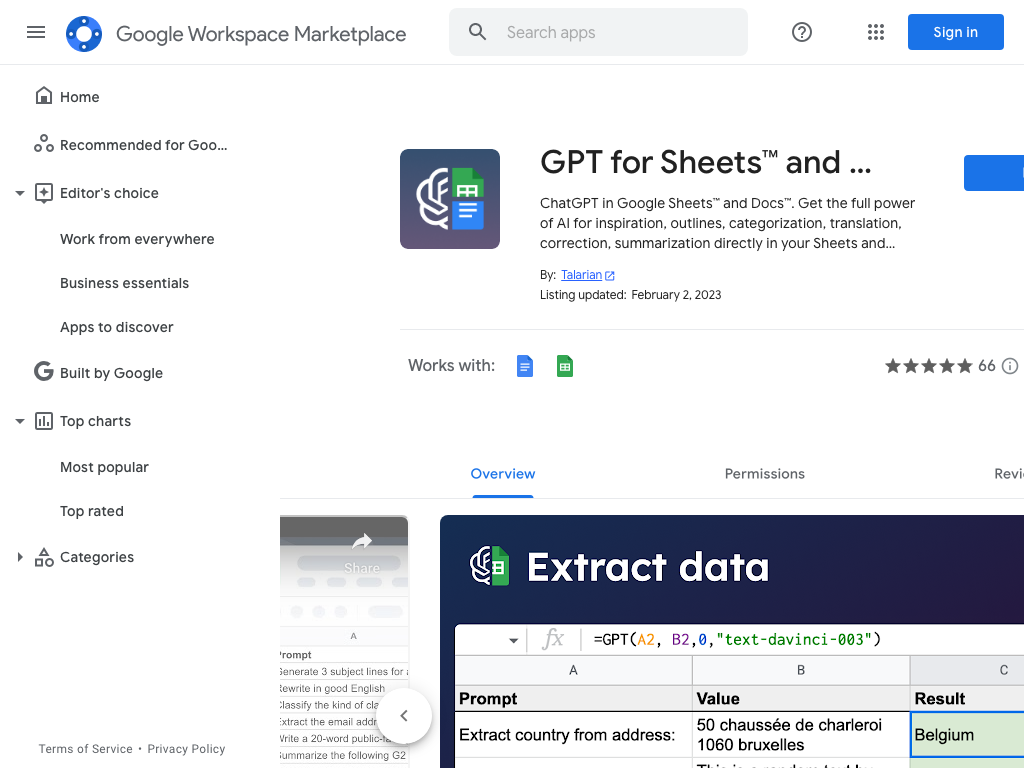Viewport: 1024px width, 768px height.
Task: Open the rating info icon
Action: click(1010, 366)
